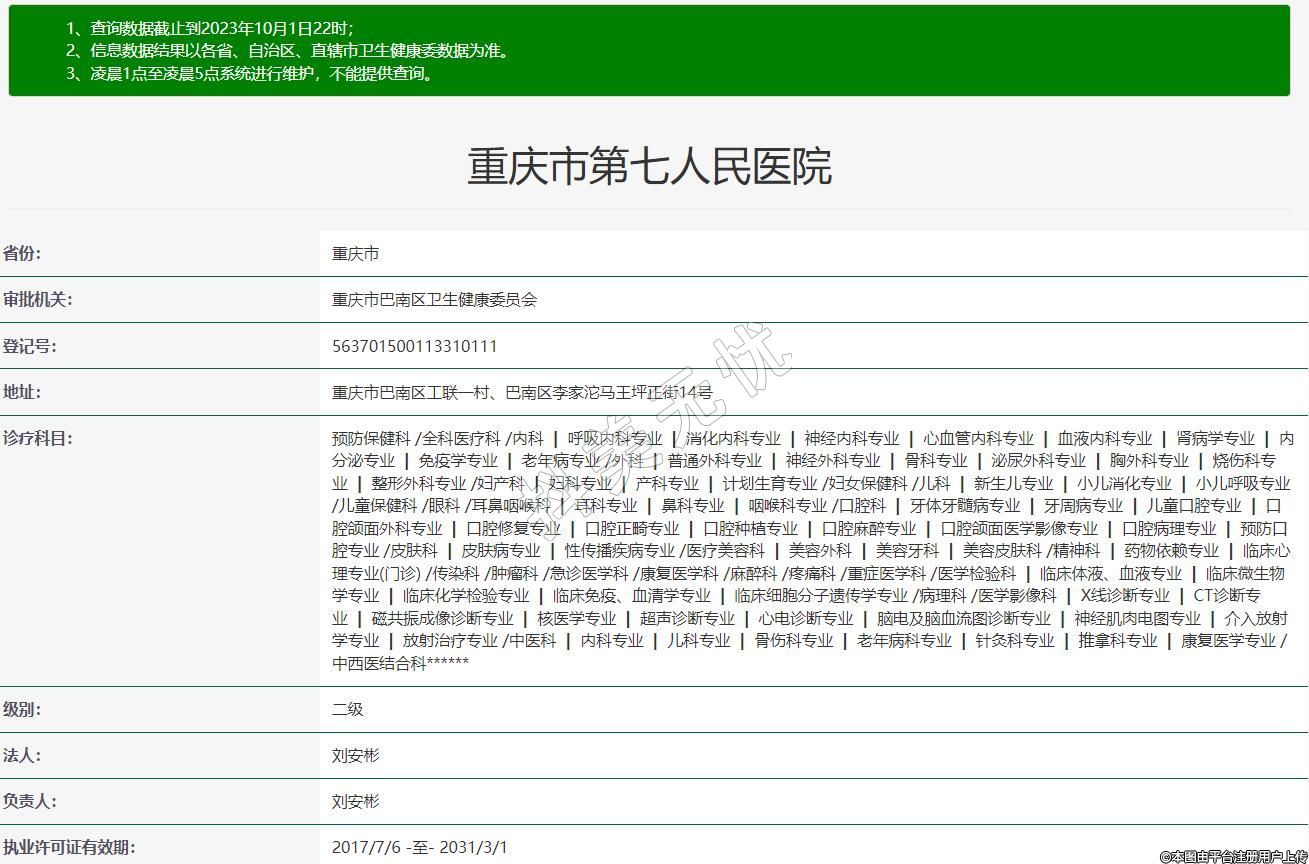Select the 级别 field label
The width and height of the screenshot is (1309, 864).
tap(22, 709)
